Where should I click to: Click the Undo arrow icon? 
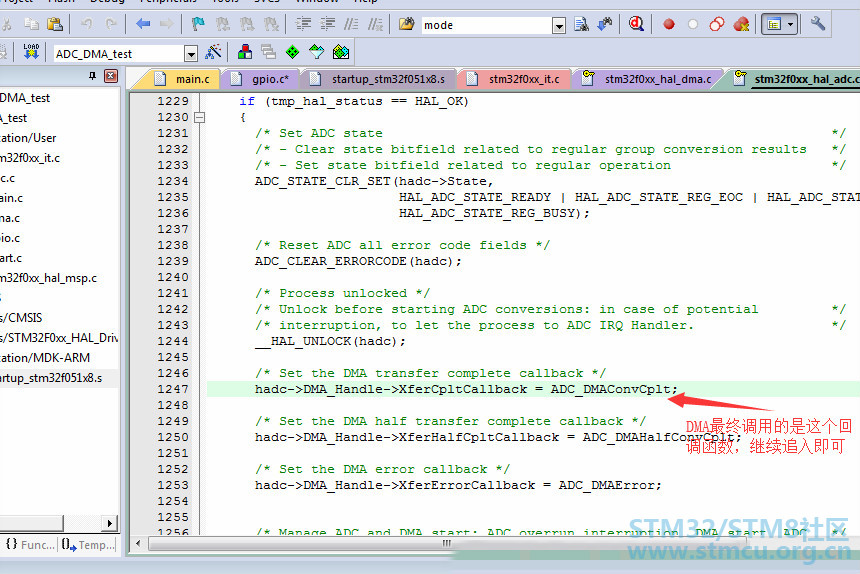click(86, 24)
